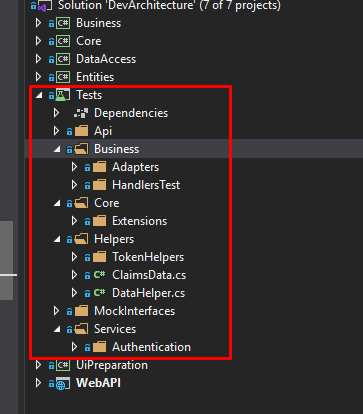363x414 pixels.
Task: Select the Api folder name
Action: [103, 131]
